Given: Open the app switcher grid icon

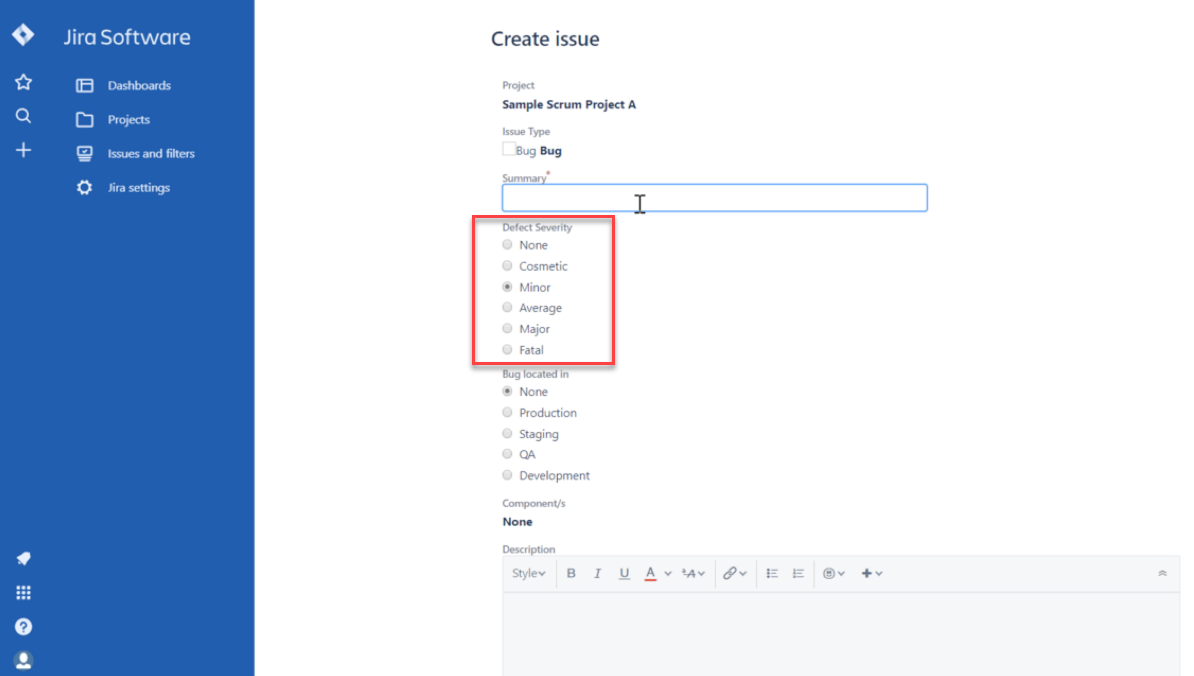Looking at the screenshot, I should 24,592.
